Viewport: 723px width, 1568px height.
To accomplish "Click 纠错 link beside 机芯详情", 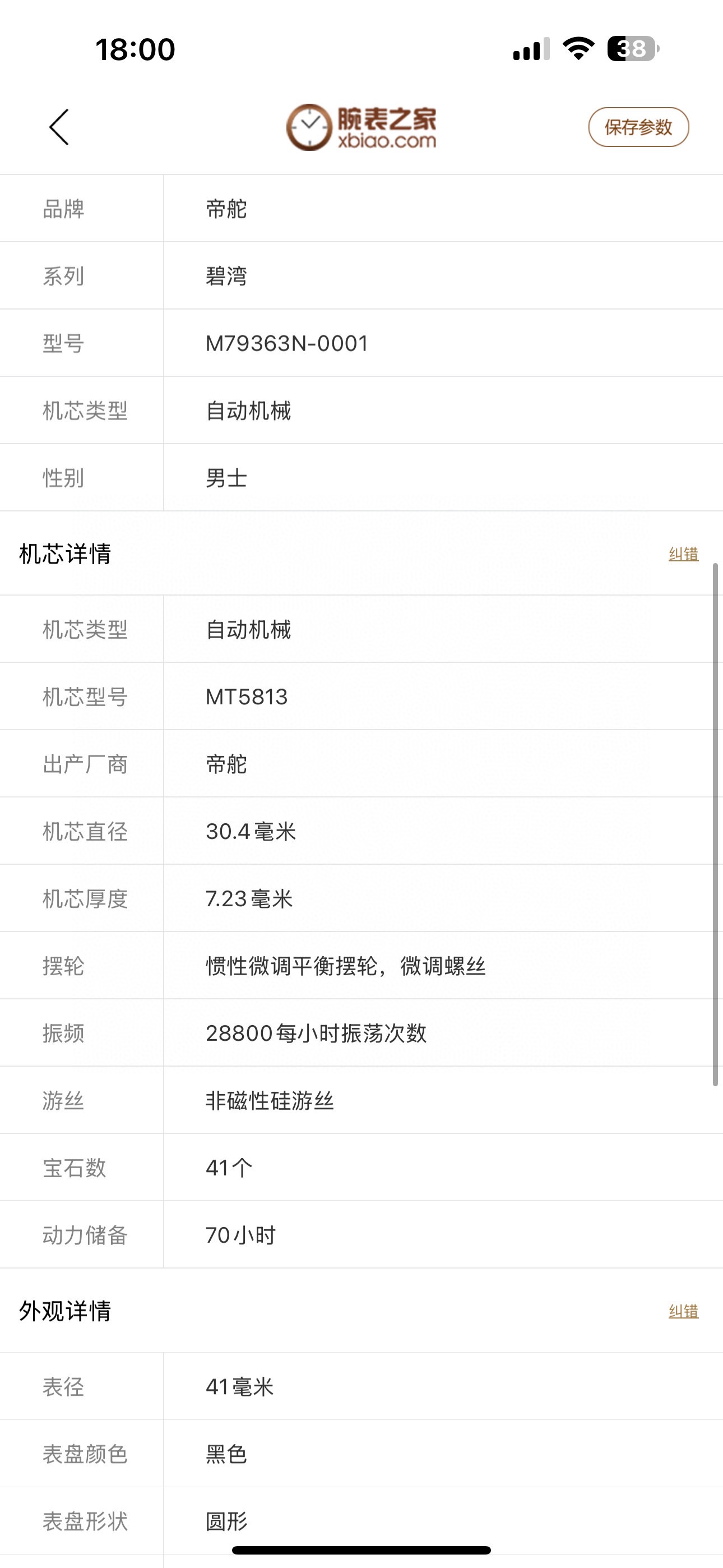I will 683,554.
